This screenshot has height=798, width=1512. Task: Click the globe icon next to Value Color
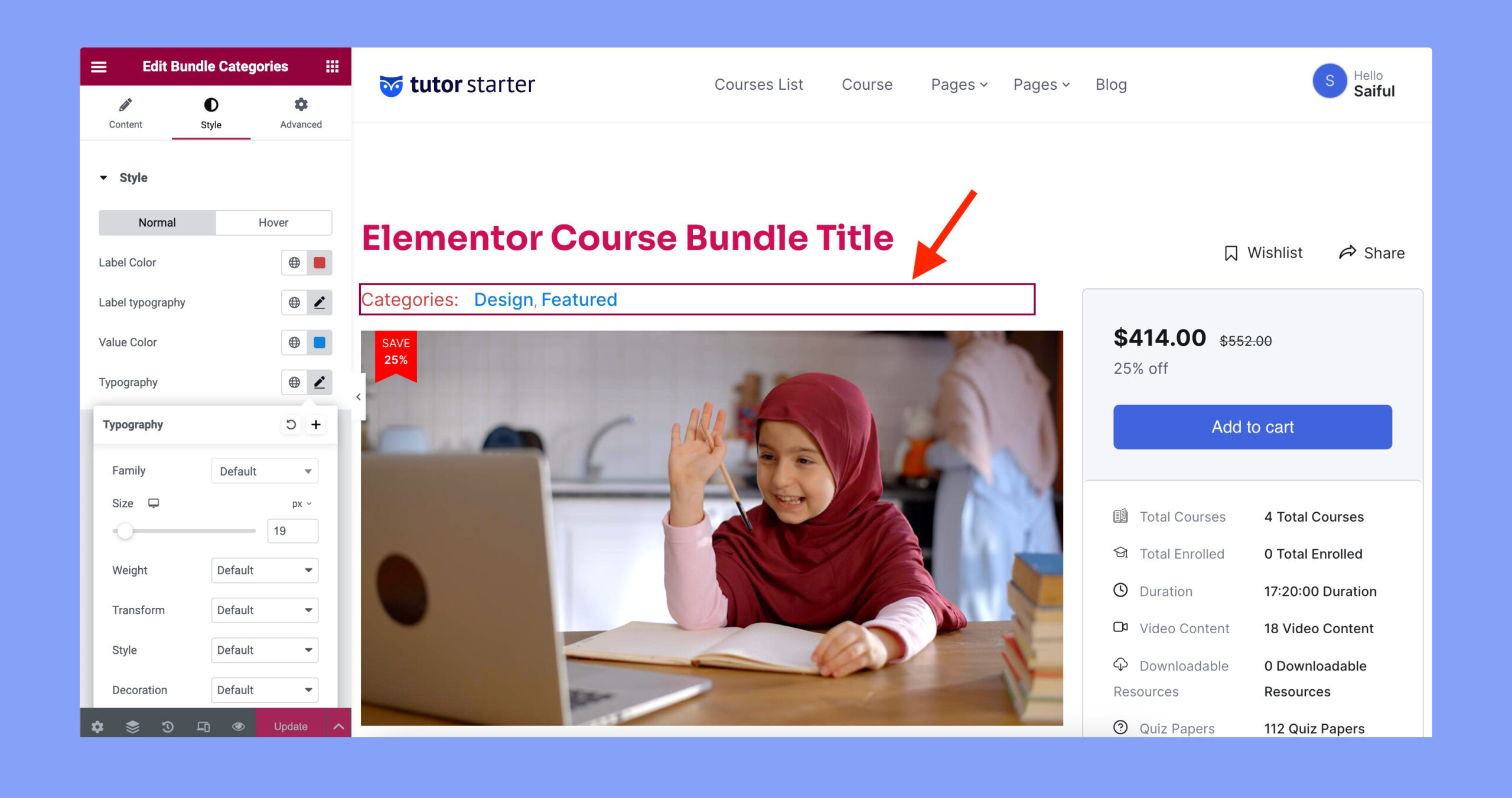coord(295,342)
